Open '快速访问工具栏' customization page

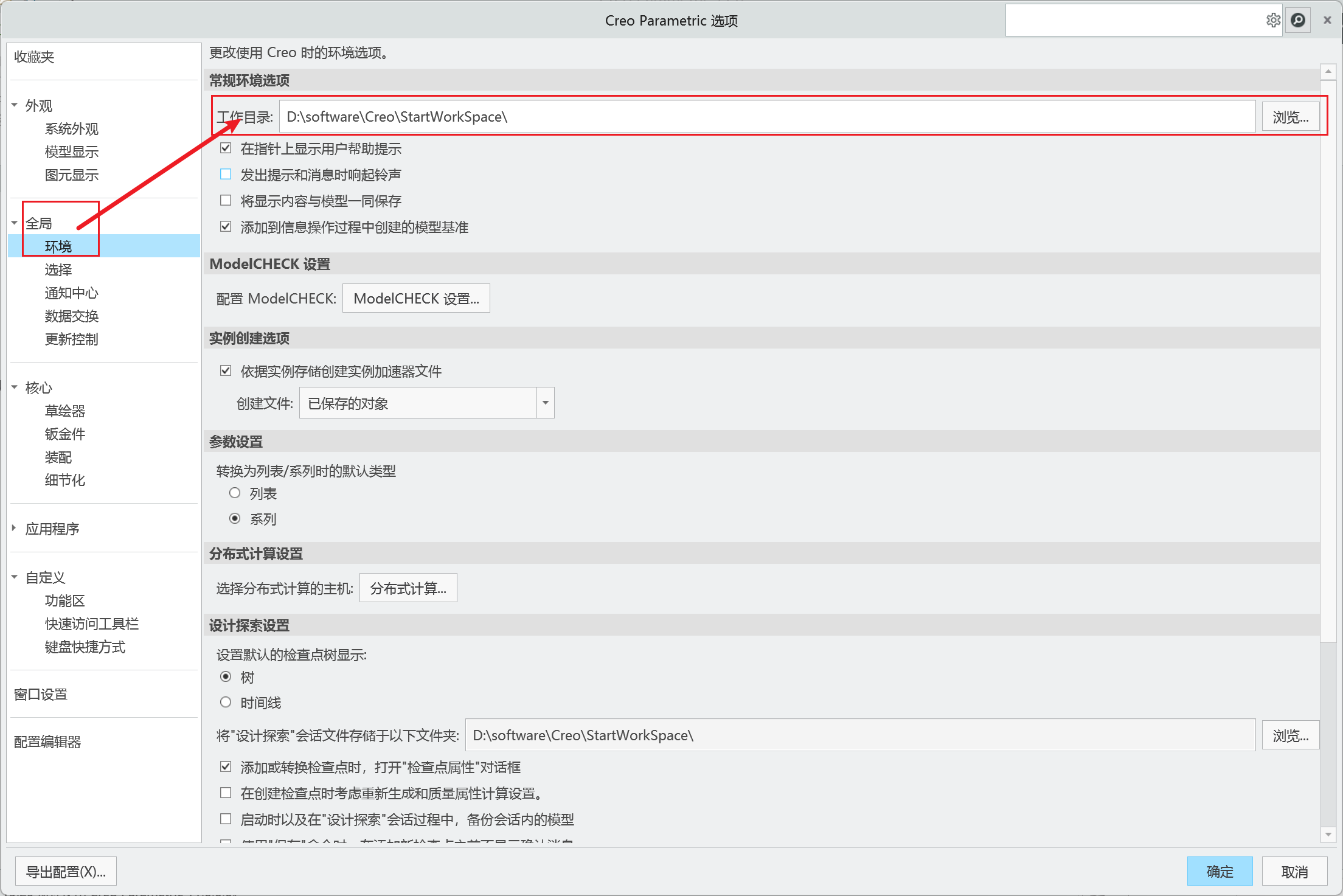pyautogui.click(x=92, y=624)
